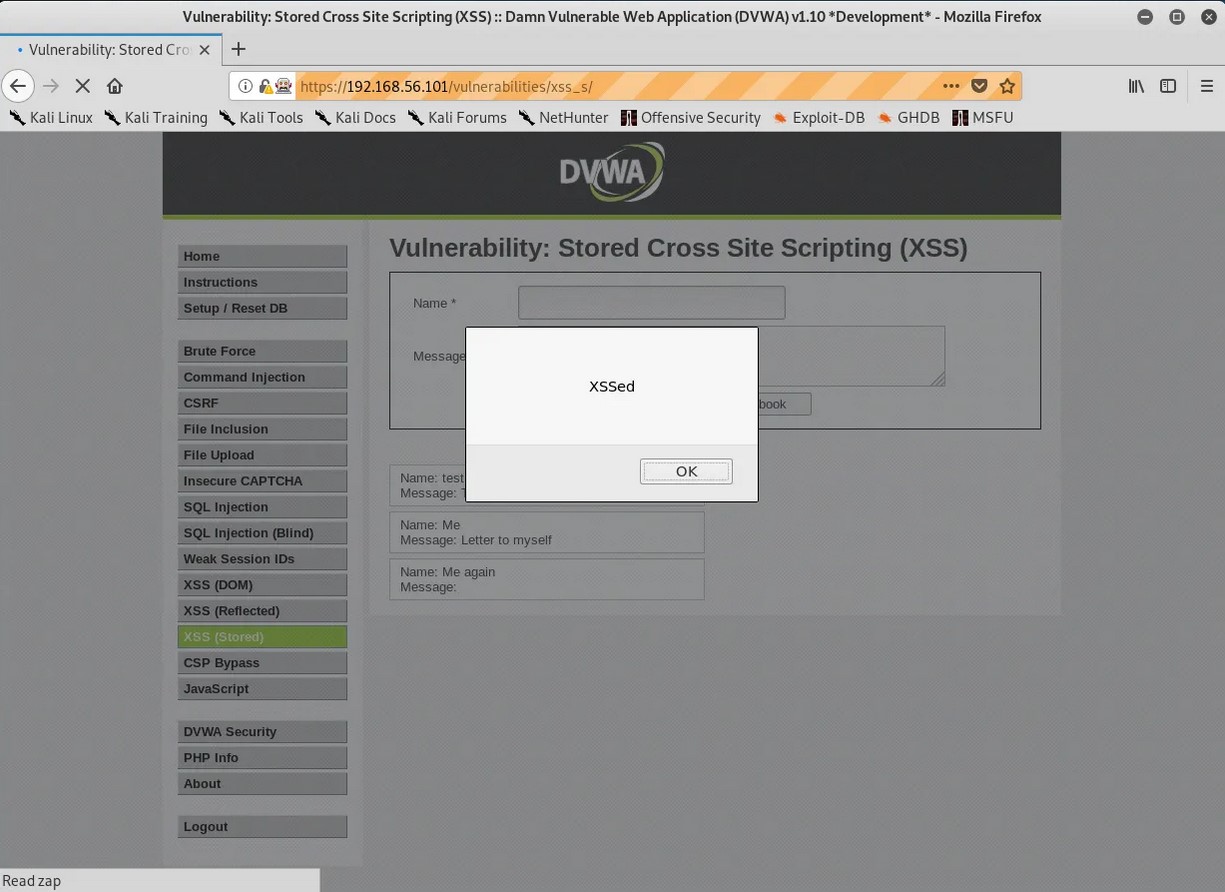Open Setup / Reset DB page
1225x892 pixels.
[x=262, y=308]
